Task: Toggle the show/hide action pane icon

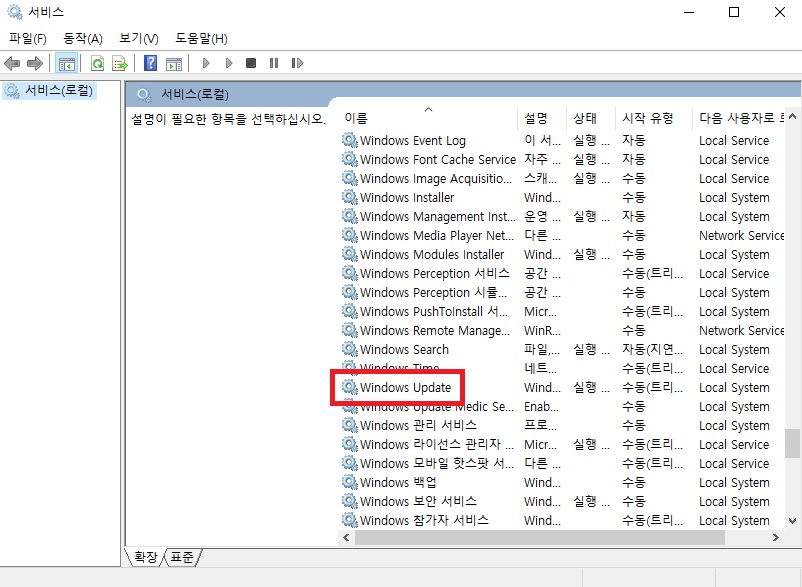Action: 174,63
